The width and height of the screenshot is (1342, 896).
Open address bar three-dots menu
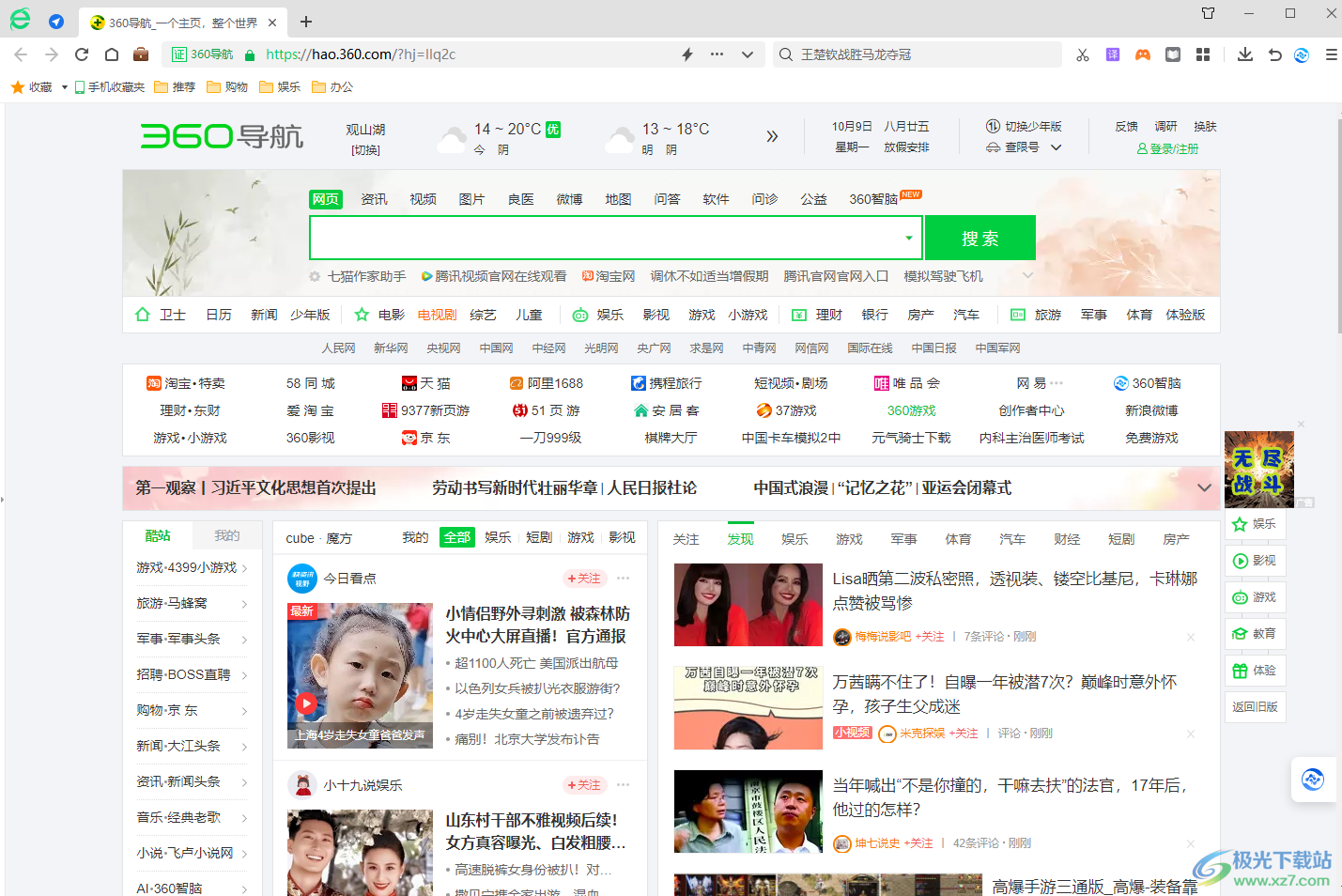click(717, 54)
